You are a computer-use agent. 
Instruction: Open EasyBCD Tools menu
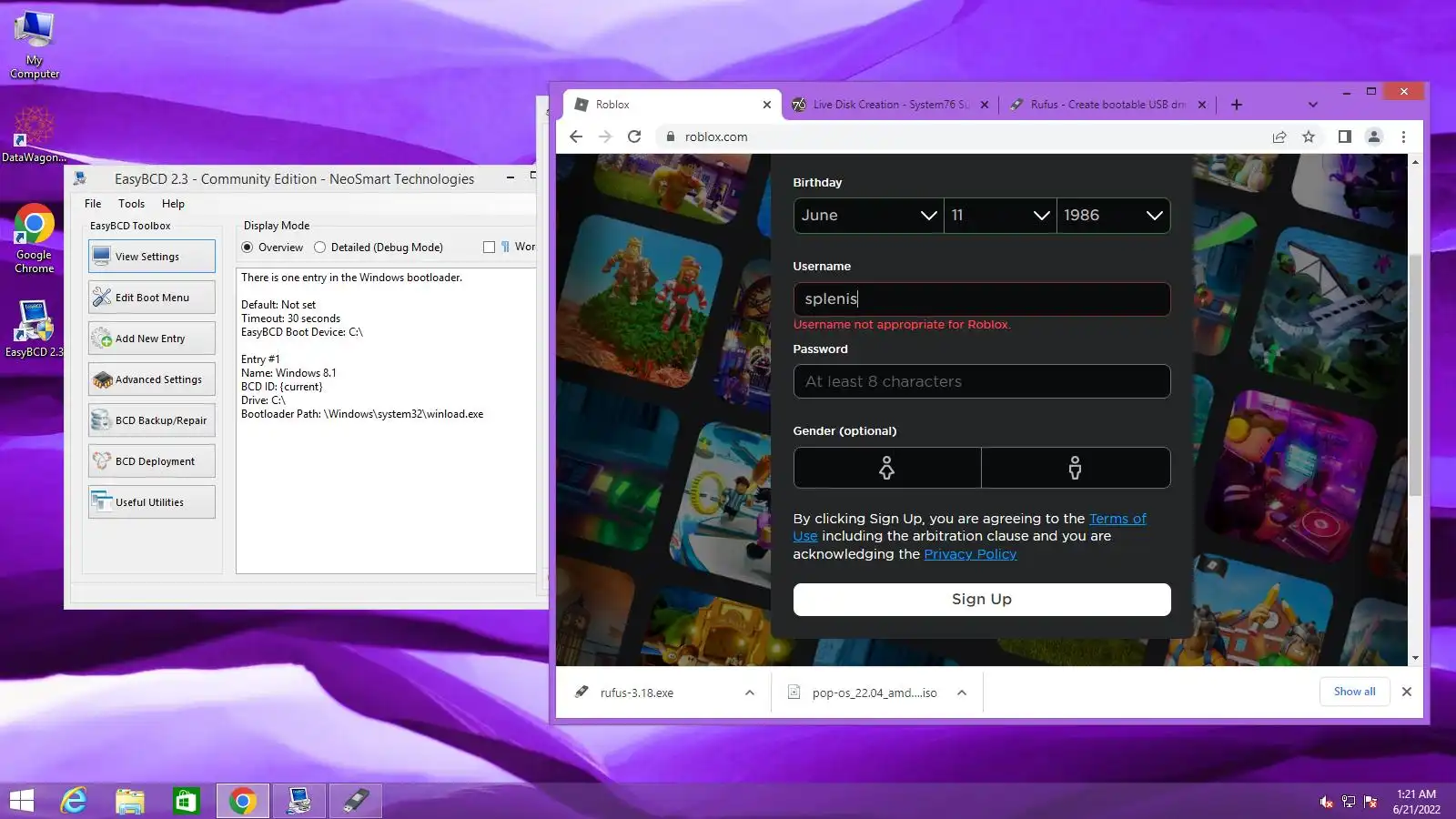point(131,204)
